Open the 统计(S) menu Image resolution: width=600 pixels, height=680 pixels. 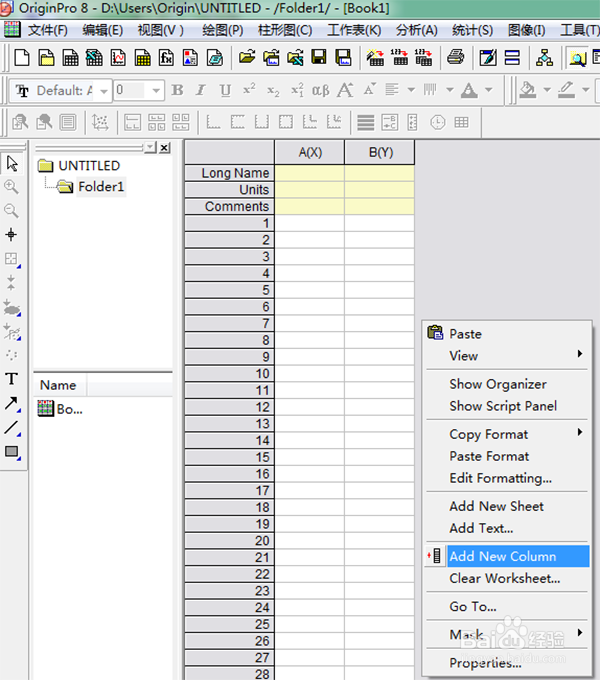[x=473, y=30]
